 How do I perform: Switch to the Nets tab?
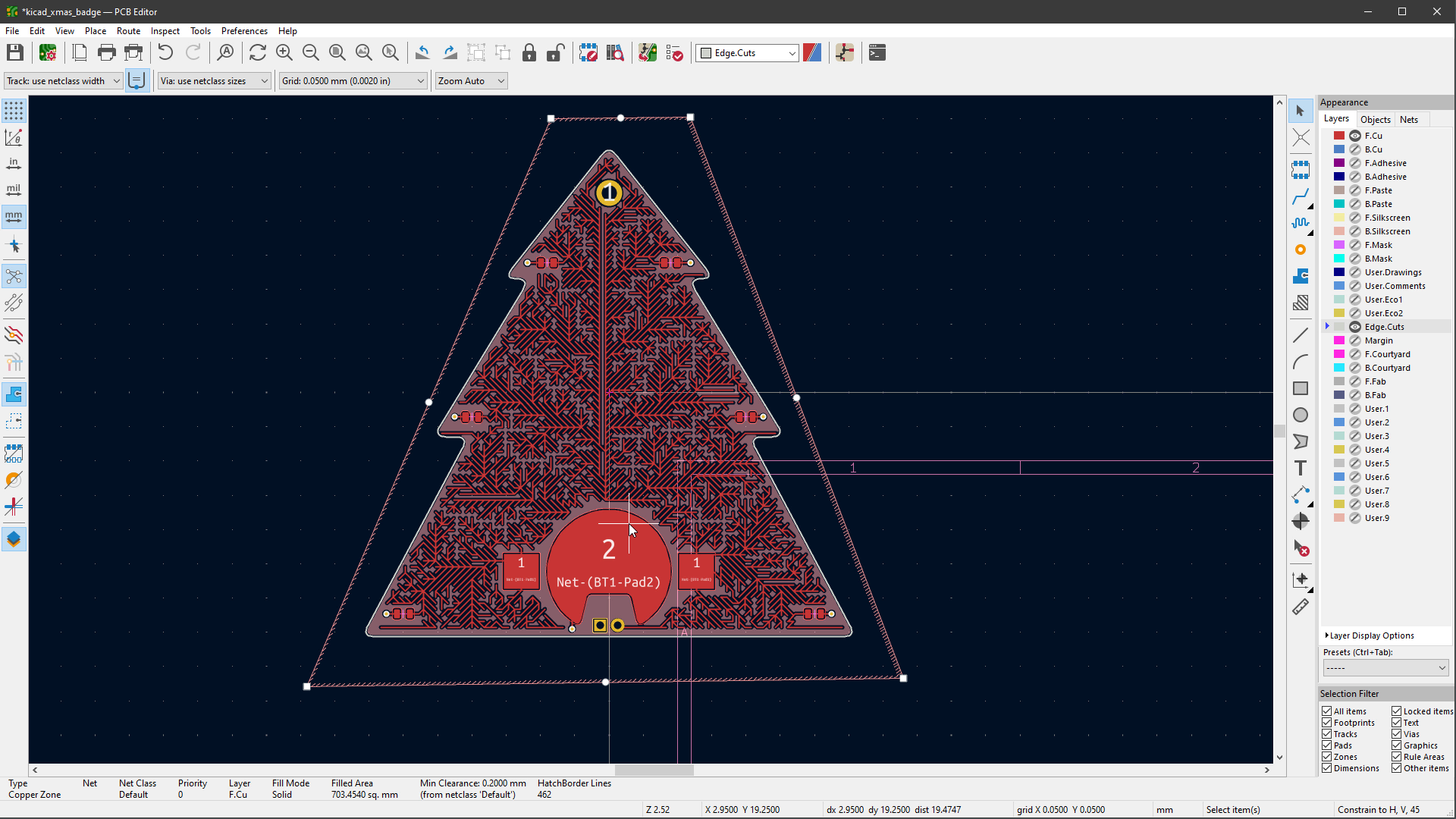pyautogui.click(x=1409, y=119)
